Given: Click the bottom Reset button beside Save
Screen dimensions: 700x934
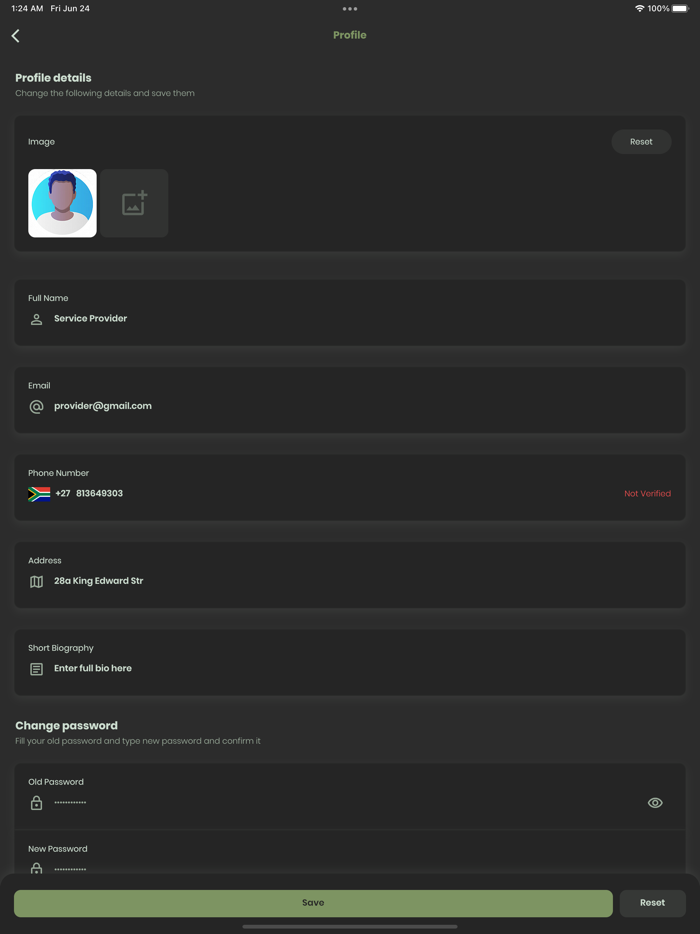Looking at the screenshot, I should point(652,903).
